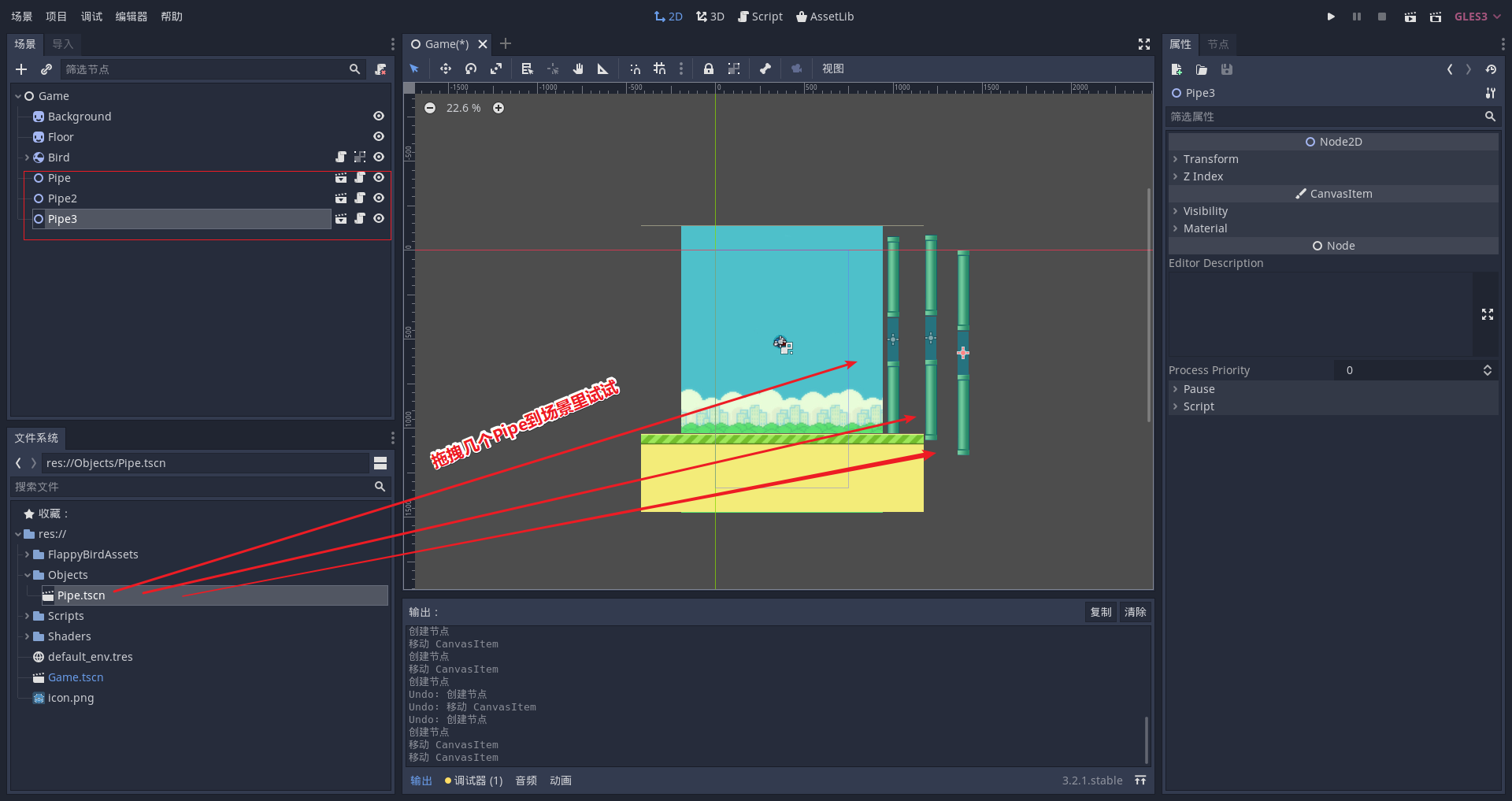This screenshot has height=801, width=1512.
Task: Click the 筛选节点 search field
Action: [213, 69]
